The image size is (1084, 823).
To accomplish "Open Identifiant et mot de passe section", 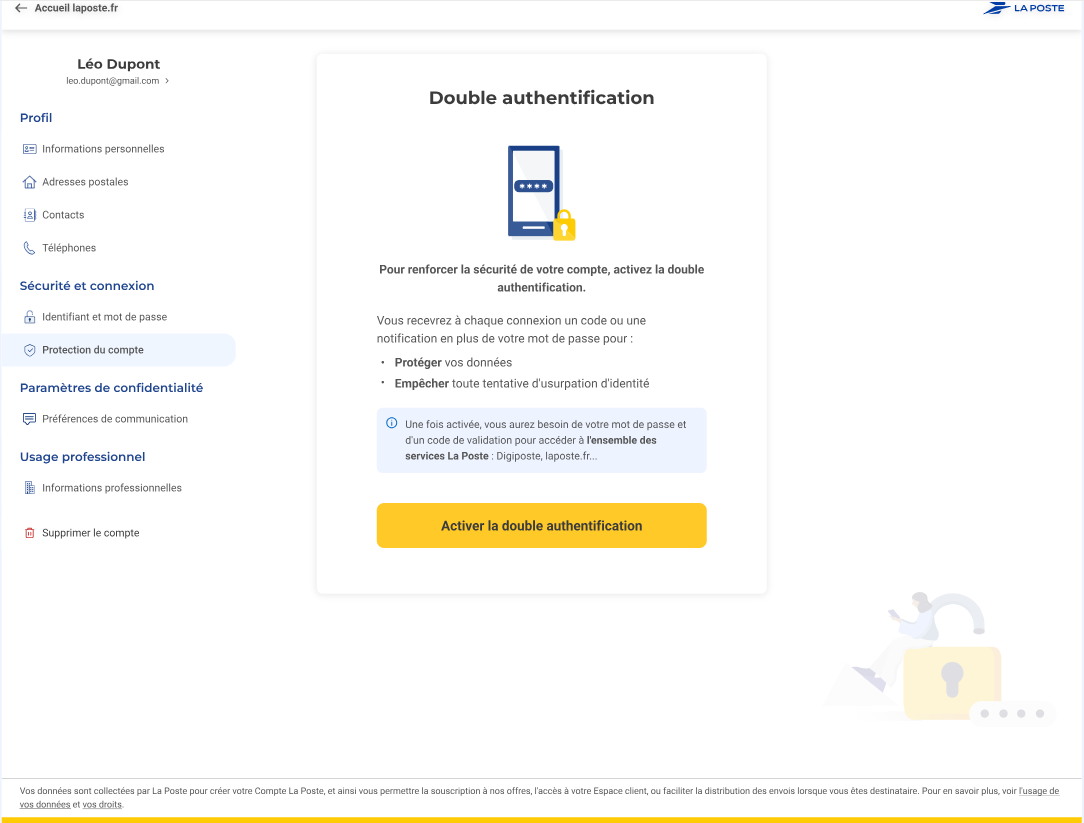I will click(x=104, y=317).
